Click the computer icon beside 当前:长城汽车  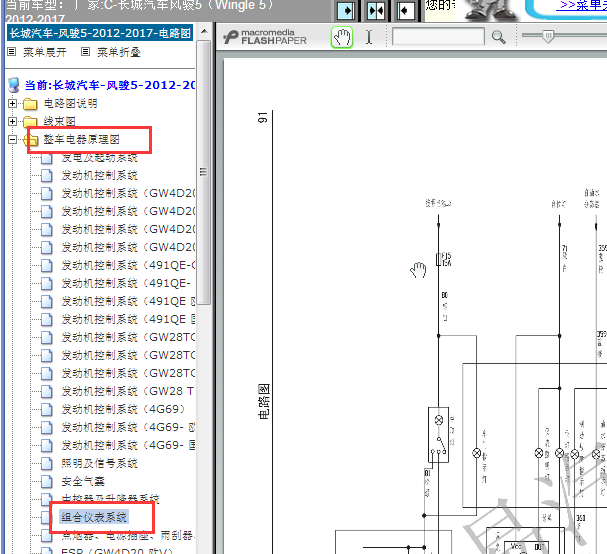[x=14, y=85]
